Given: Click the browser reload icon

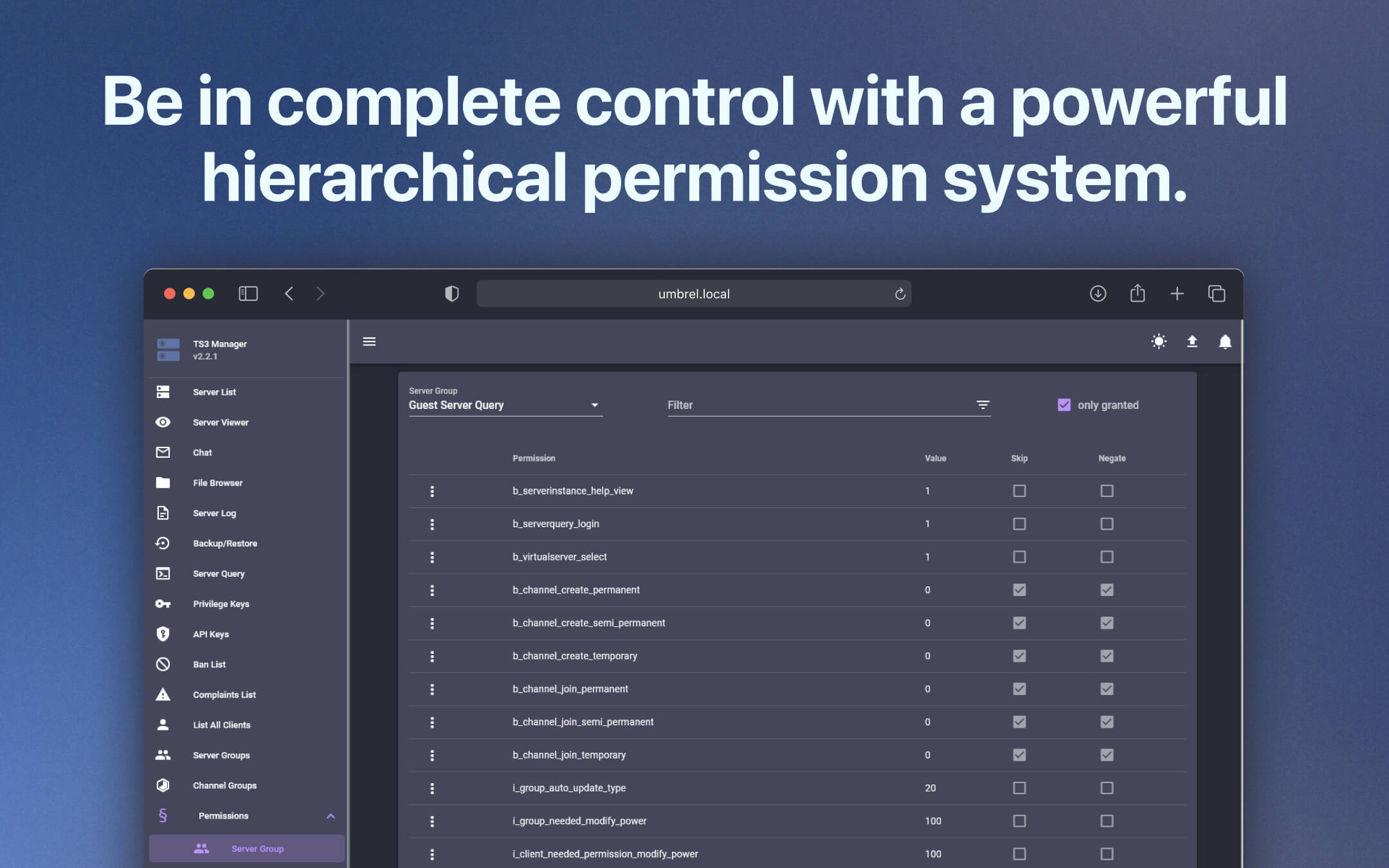Looking at the screenshot, I should click(900, 294).
